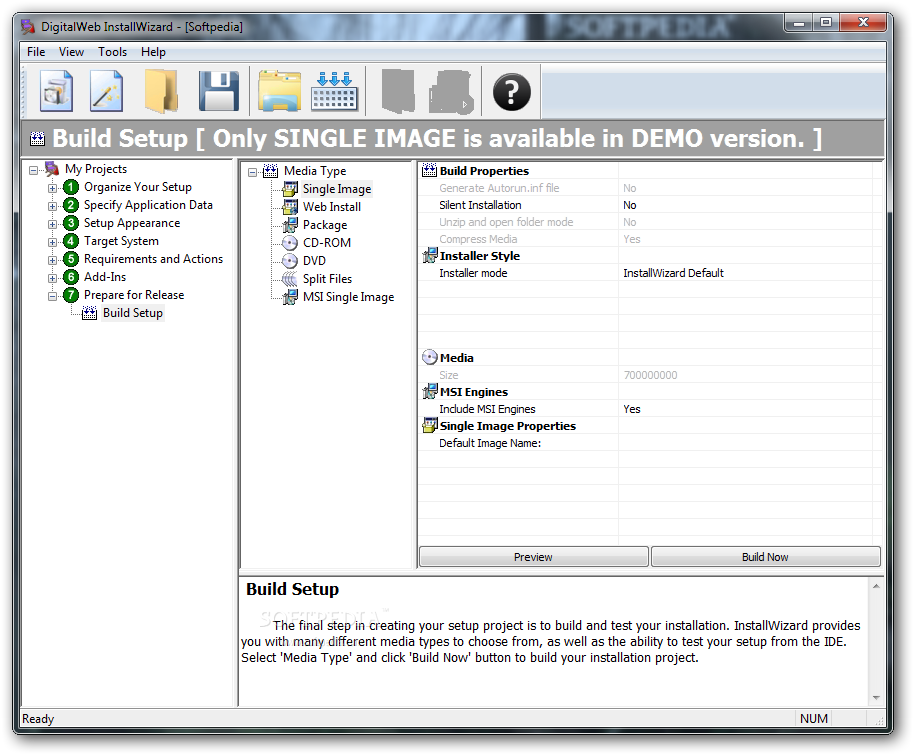
Task: Click the New Project toolbar icon
Action: pos(56,91)
